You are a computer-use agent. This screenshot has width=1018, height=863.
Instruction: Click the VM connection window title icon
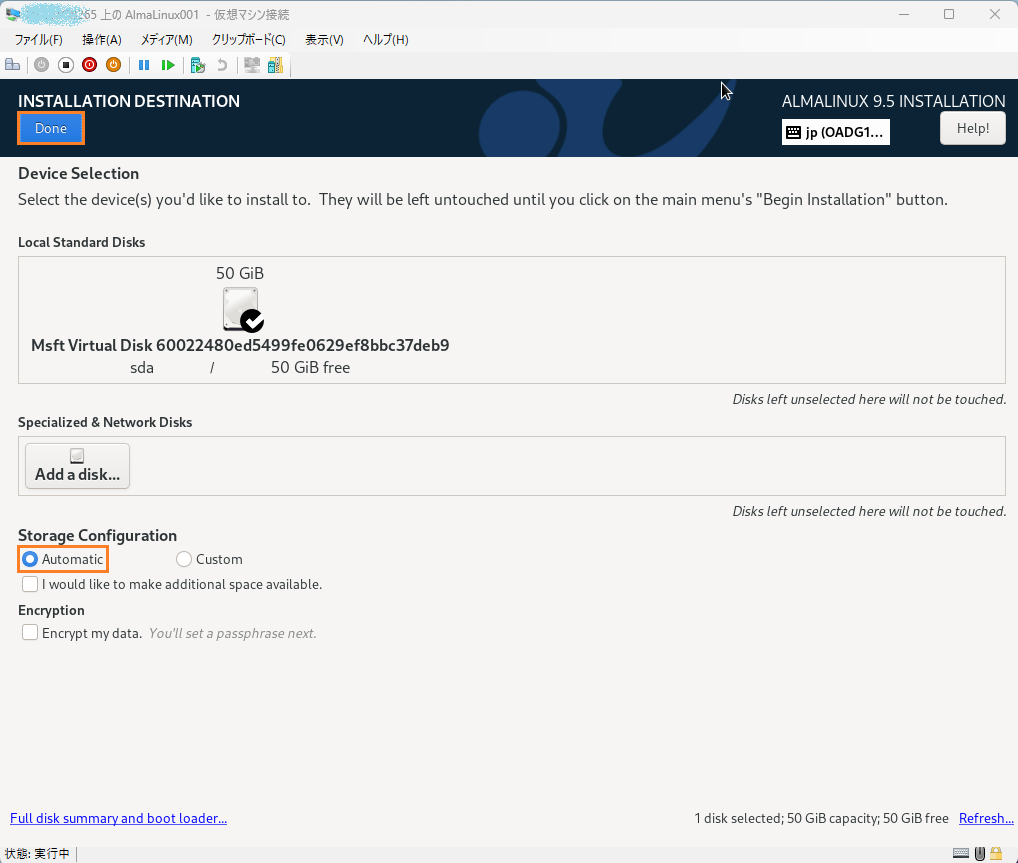pos(12,14)
